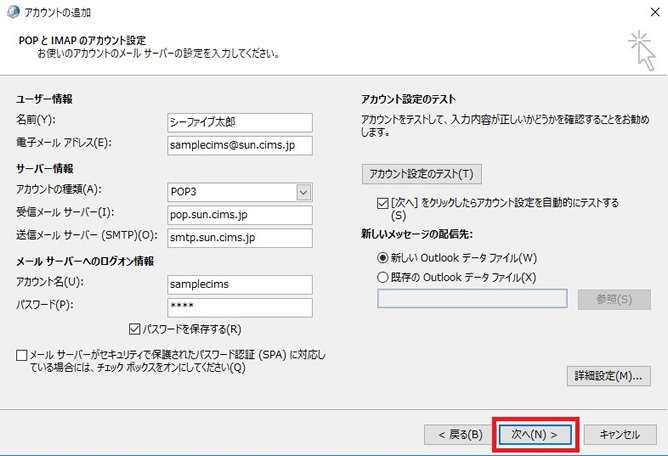Image resolution: width=668 pixels, height=456 pixels.
Task: Click the お使いのアカウント instruction subtitle text
Action: pos(158,54)
